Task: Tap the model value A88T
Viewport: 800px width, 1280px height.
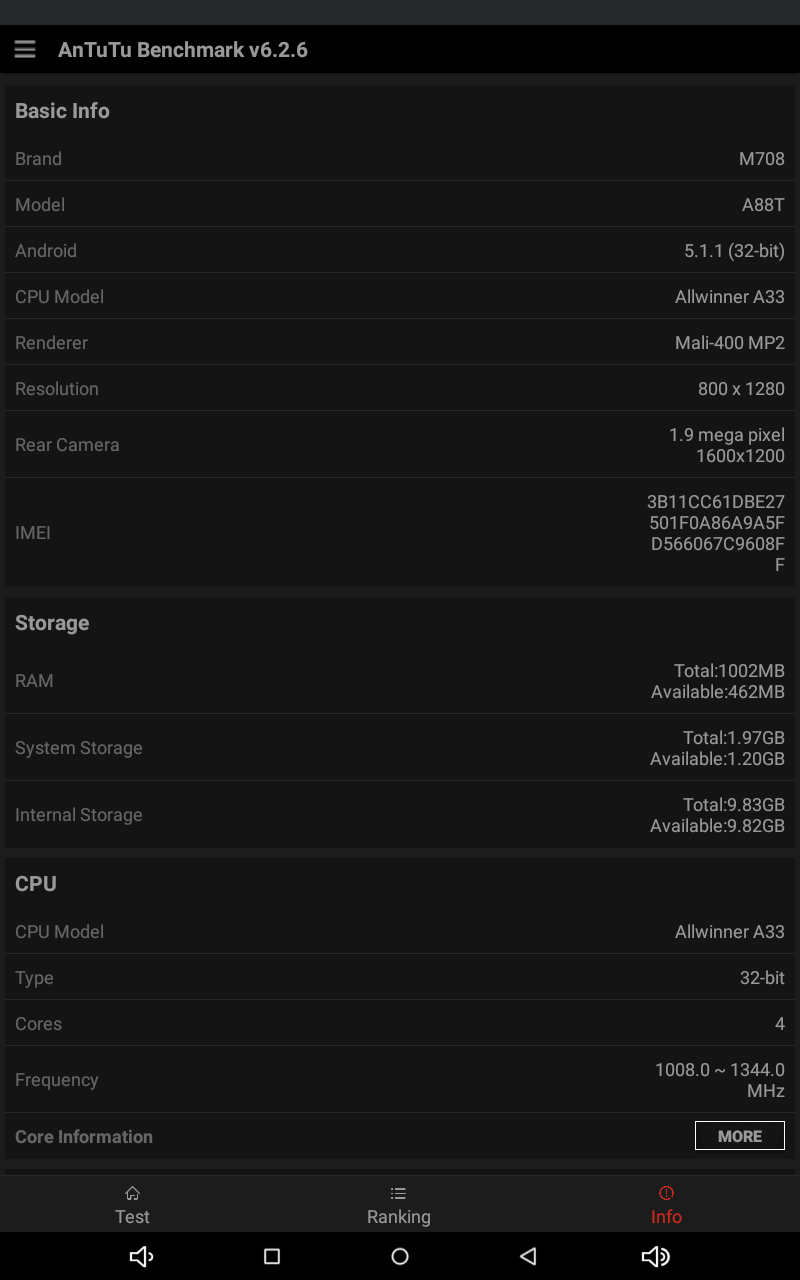Action: [763, 205]
